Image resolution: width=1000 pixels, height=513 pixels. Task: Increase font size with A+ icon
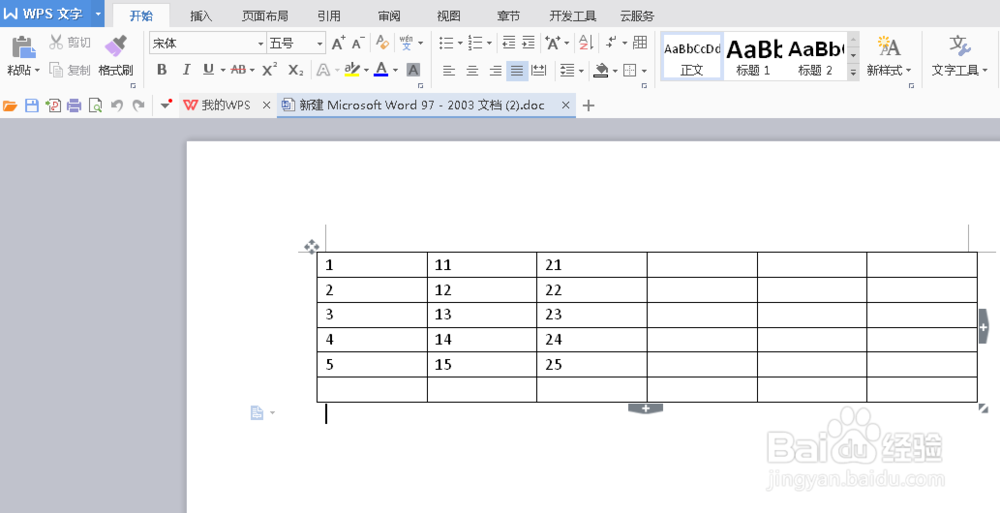[x=338, y=43]
